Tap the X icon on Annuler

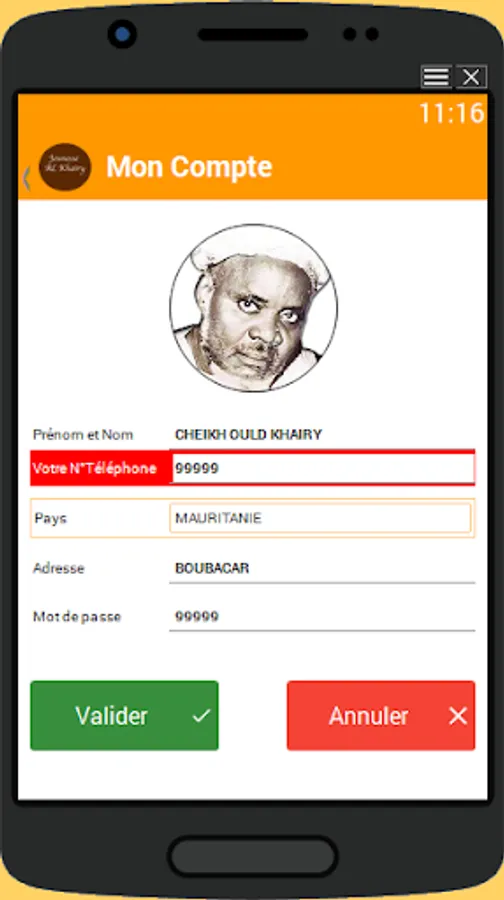pyautogui.click(x=458, y=716)
